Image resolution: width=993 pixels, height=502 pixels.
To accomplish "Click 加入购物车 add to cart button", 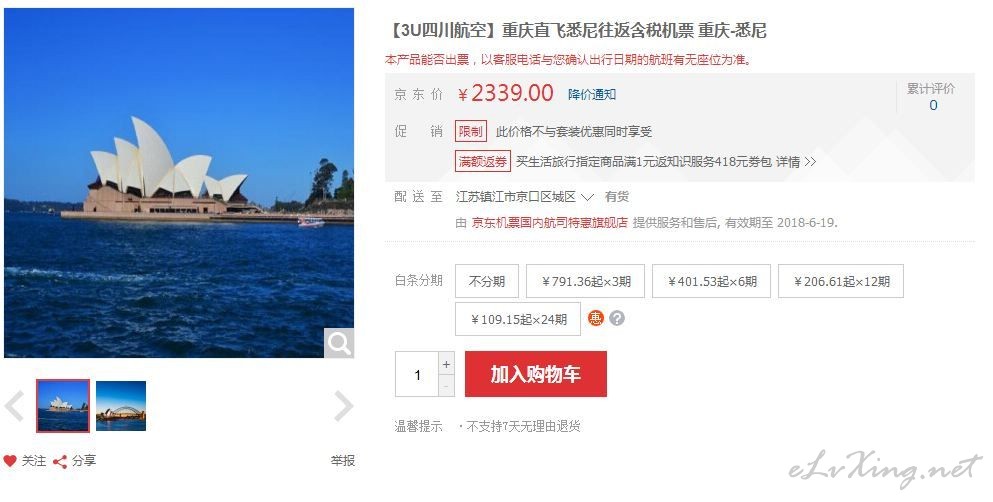I will [x=536, y=374].
